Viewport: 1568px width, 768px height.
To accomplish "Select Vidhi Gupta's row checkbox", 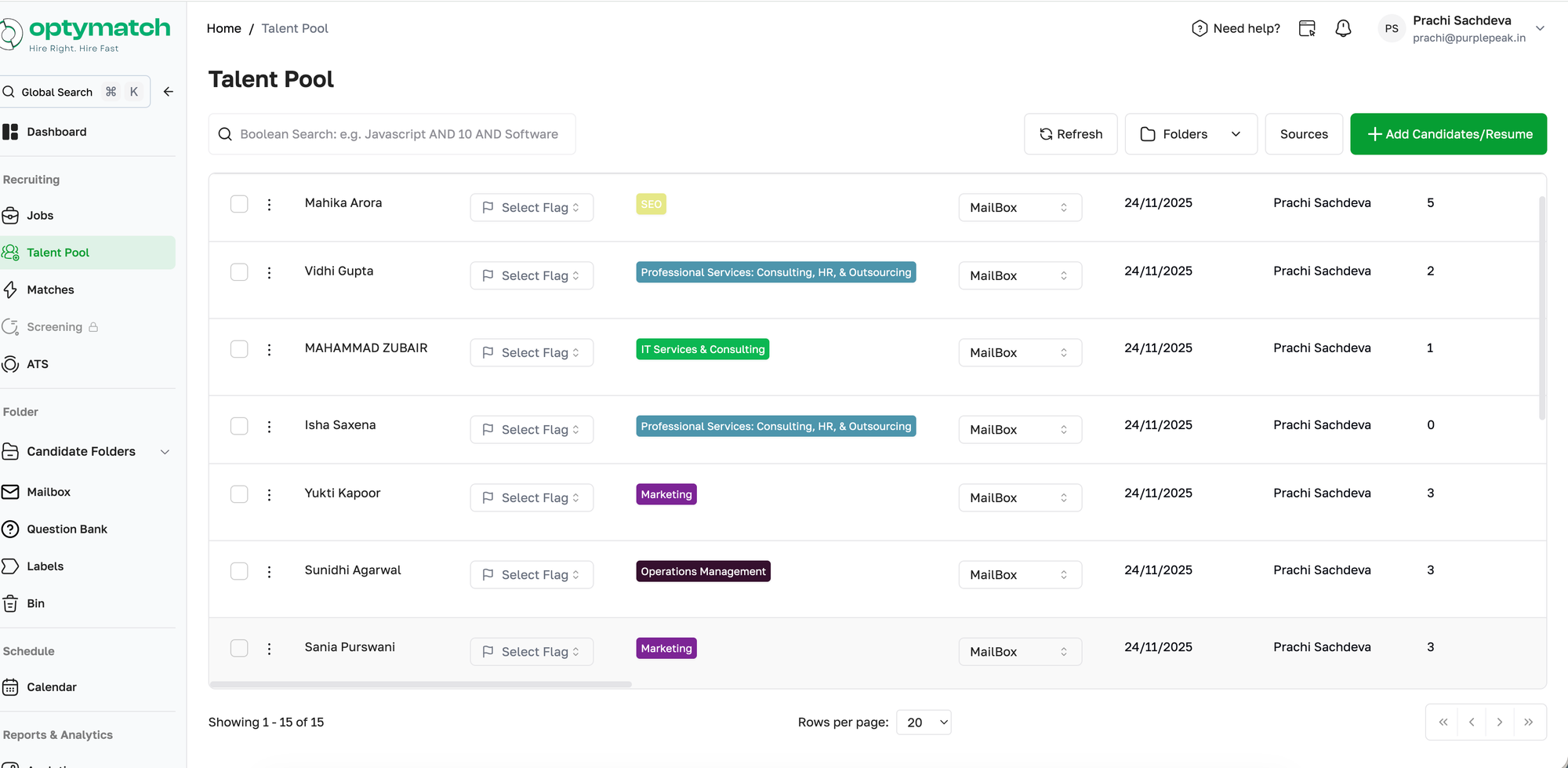I will coord(239,272).
